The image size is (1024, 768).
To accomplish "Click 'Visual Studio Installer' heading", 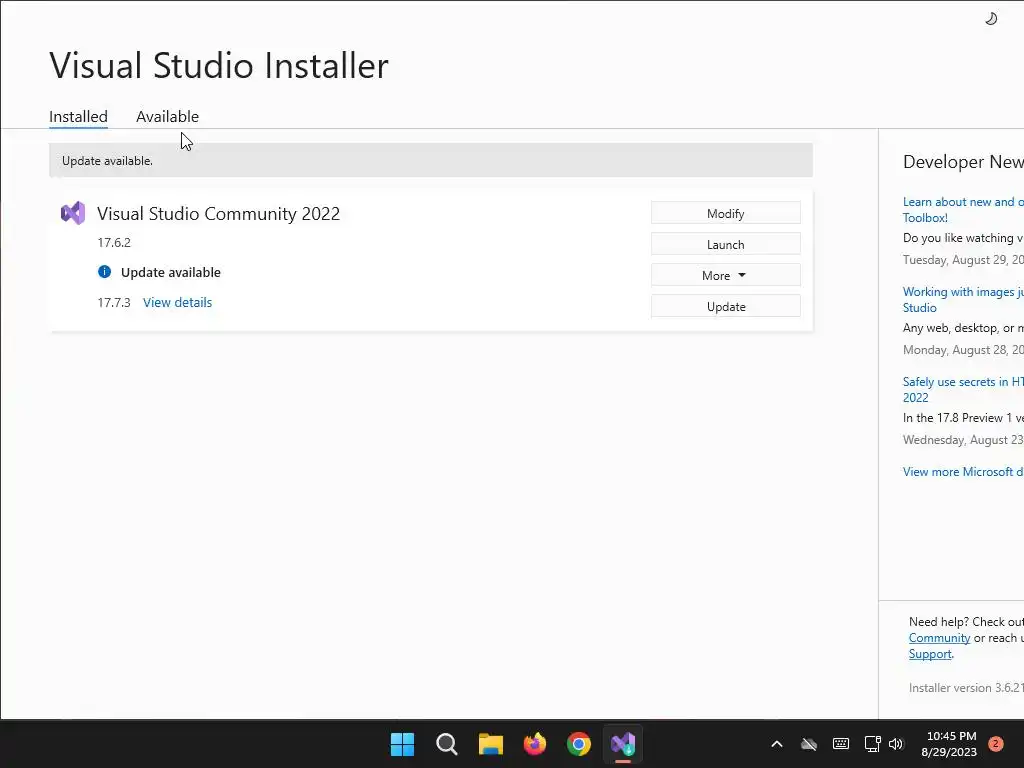I will [219, 65].
